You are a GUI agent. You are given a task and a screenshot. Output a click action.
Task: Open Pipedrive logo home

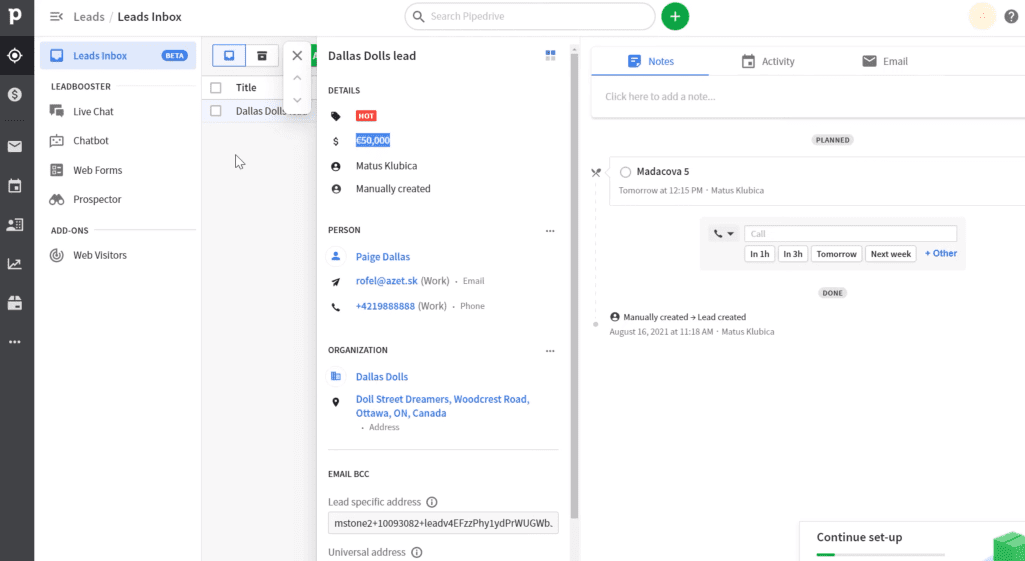tap(14, 16)
